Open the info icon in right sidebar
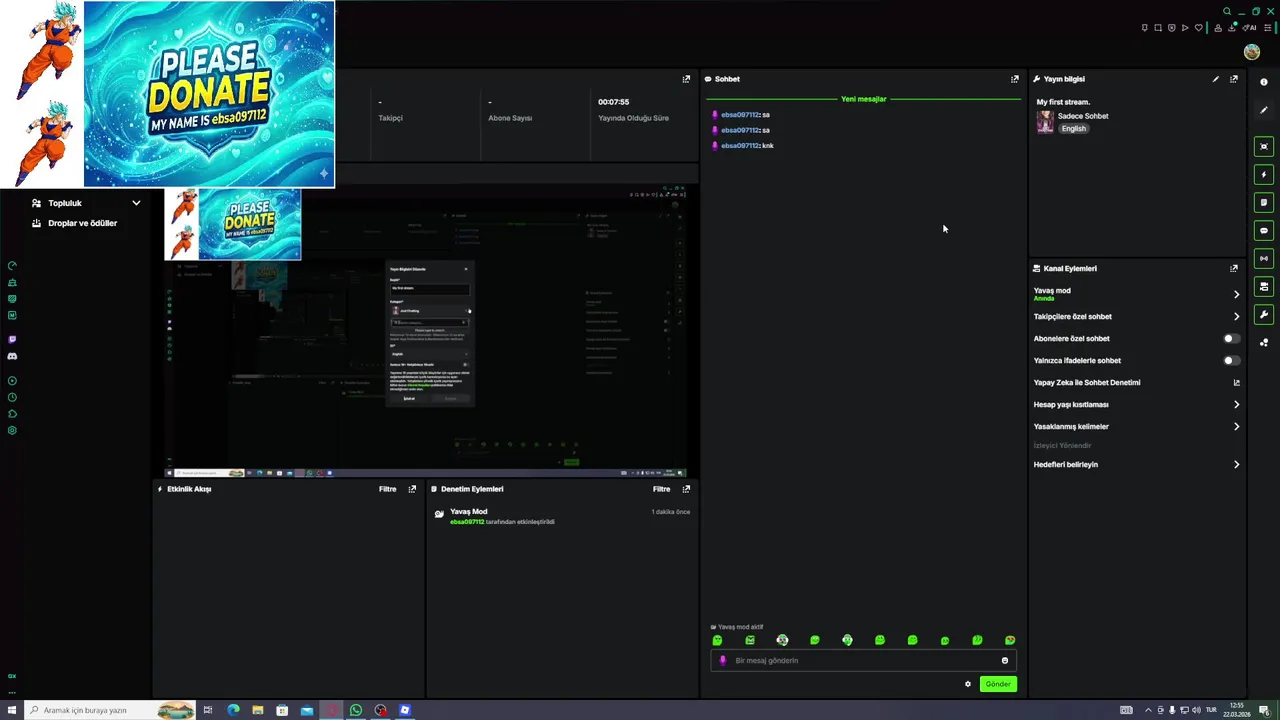The image size is (1280, 720). 1264,82
